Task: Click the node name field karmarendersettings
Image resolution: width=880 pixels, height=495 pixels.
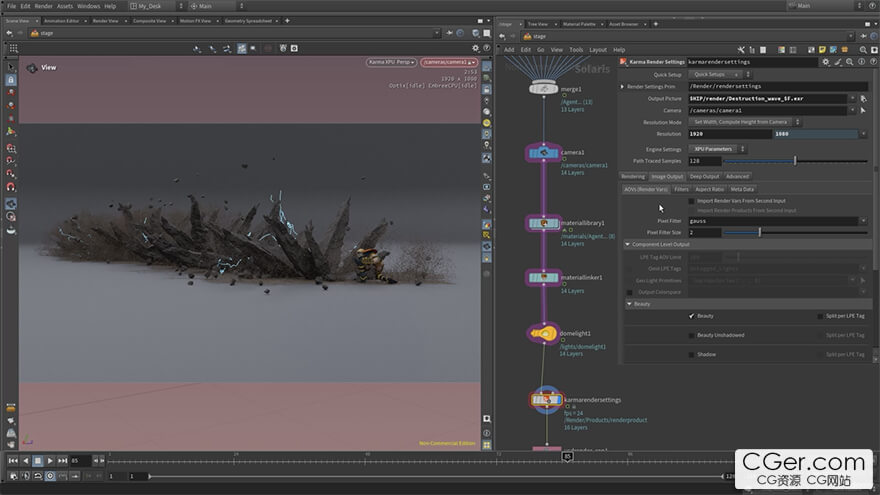Action: pyautogui.click(x=752, y=62)
